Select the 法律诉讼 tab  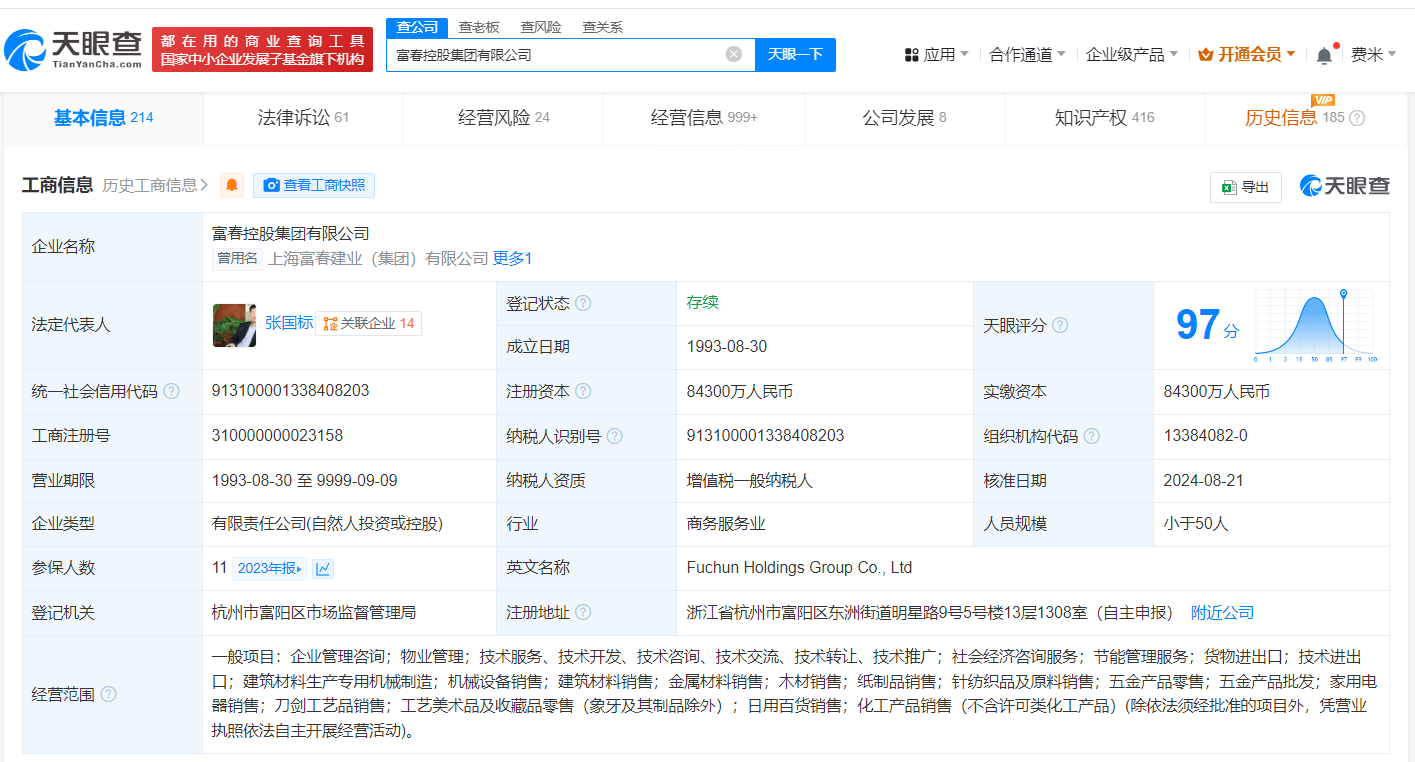(303, 118)
